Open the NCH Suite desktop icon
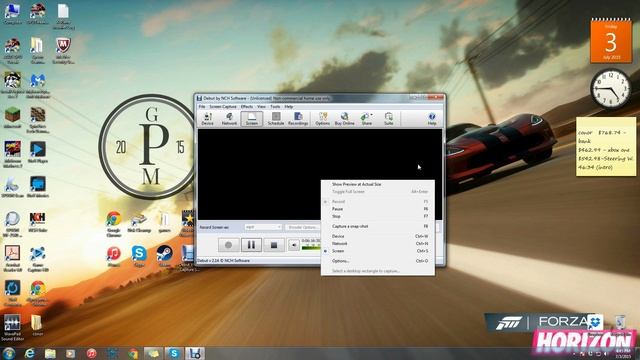Screen dimensions: 640x360 tap(37, 222)
